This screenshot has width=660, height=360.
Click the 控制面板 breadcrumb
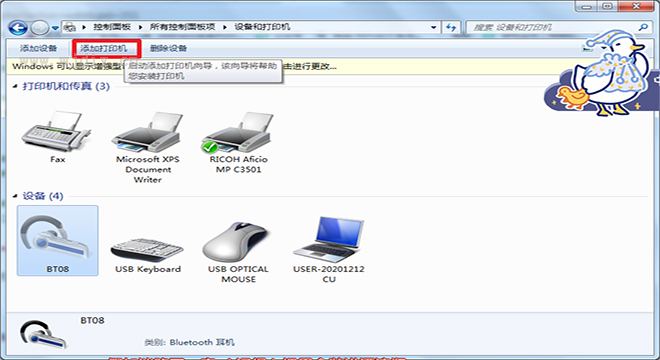[x=112, y=27]
